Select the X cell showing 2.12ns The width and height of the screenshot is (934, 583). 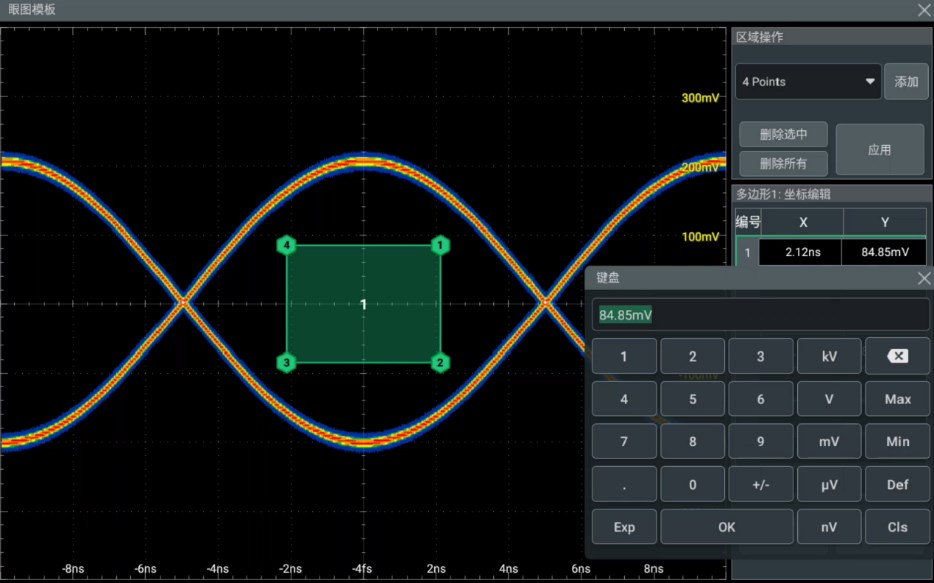click(802, 252)
